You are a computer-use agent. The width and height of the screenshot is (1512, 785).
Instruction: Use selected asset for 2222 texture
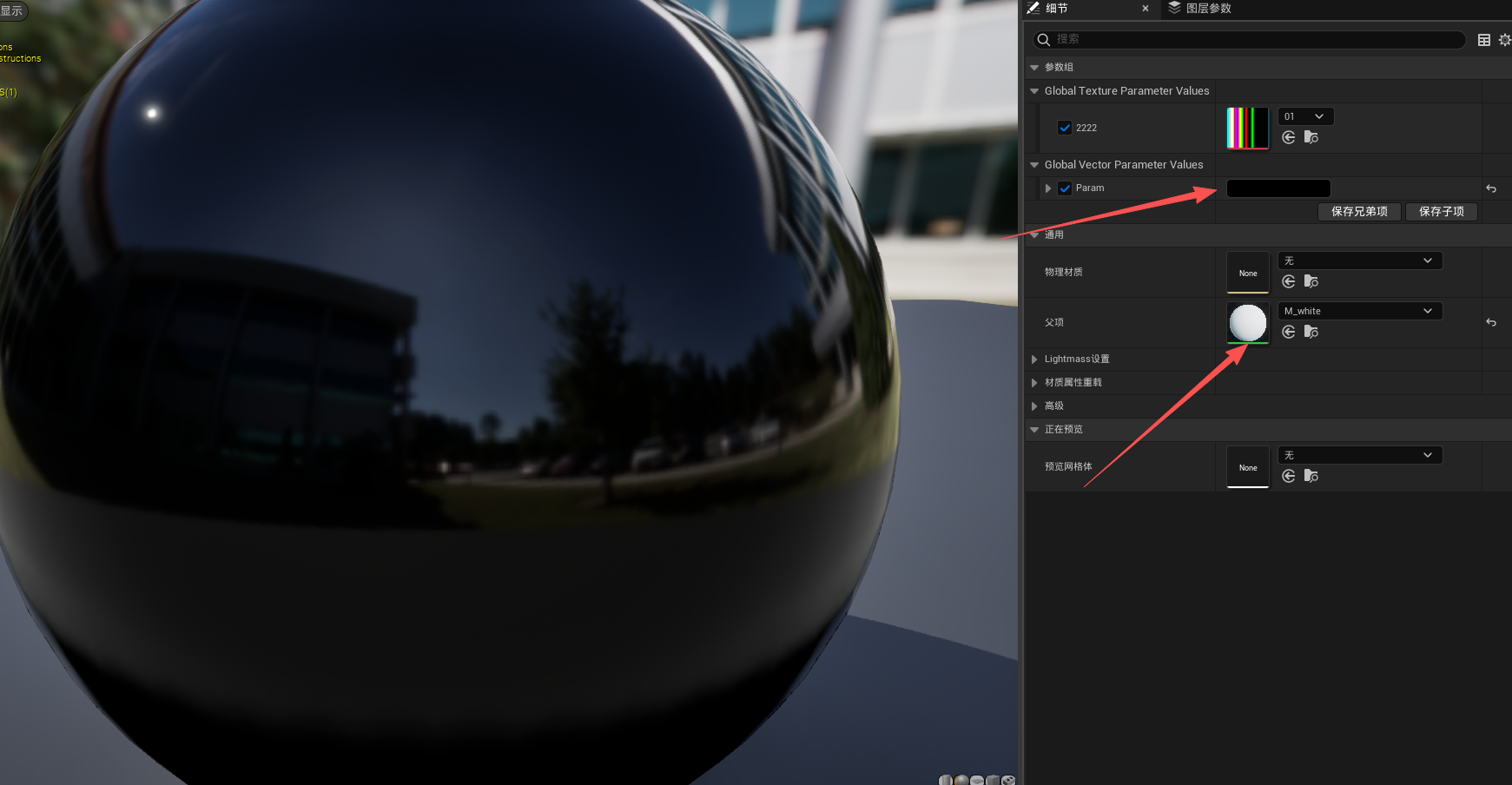coord(1289,137)
